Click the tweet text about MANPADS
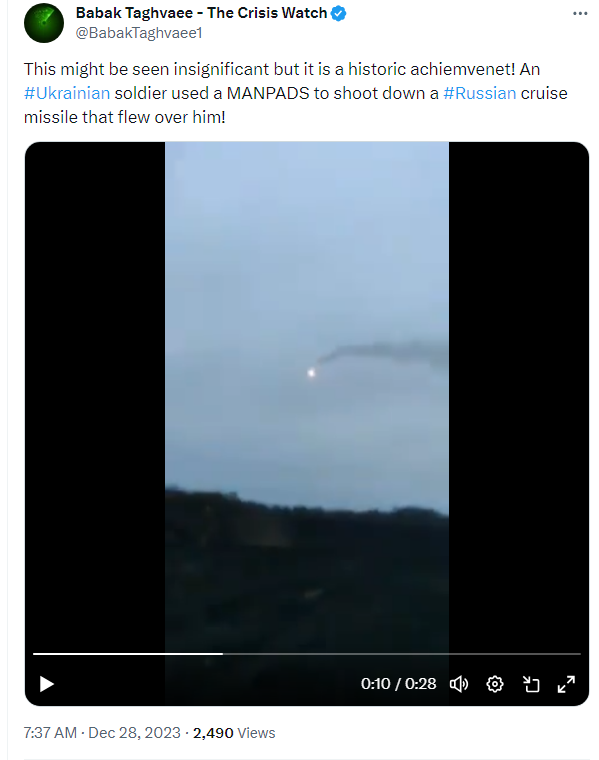599x760 pixels. (x=296, y=93)
